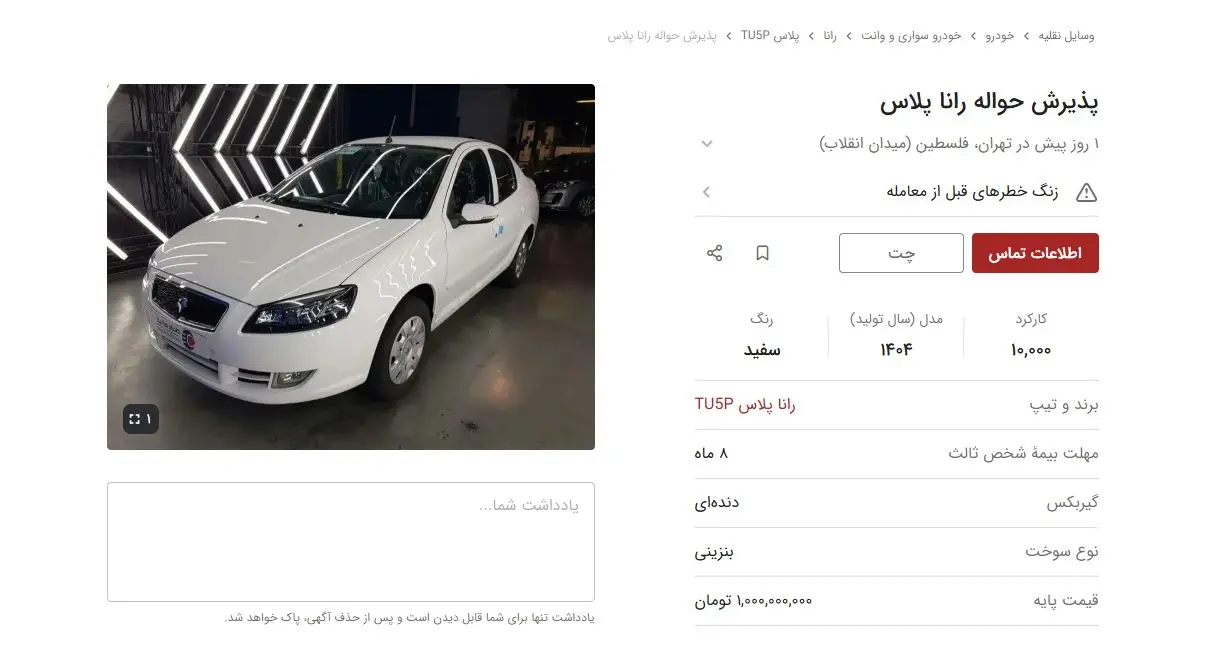This screenshot has width=1218, height=645.
Task: Click the listing title پذیرش حواله رانا پلاس
Action: click(x=989, y=102)
